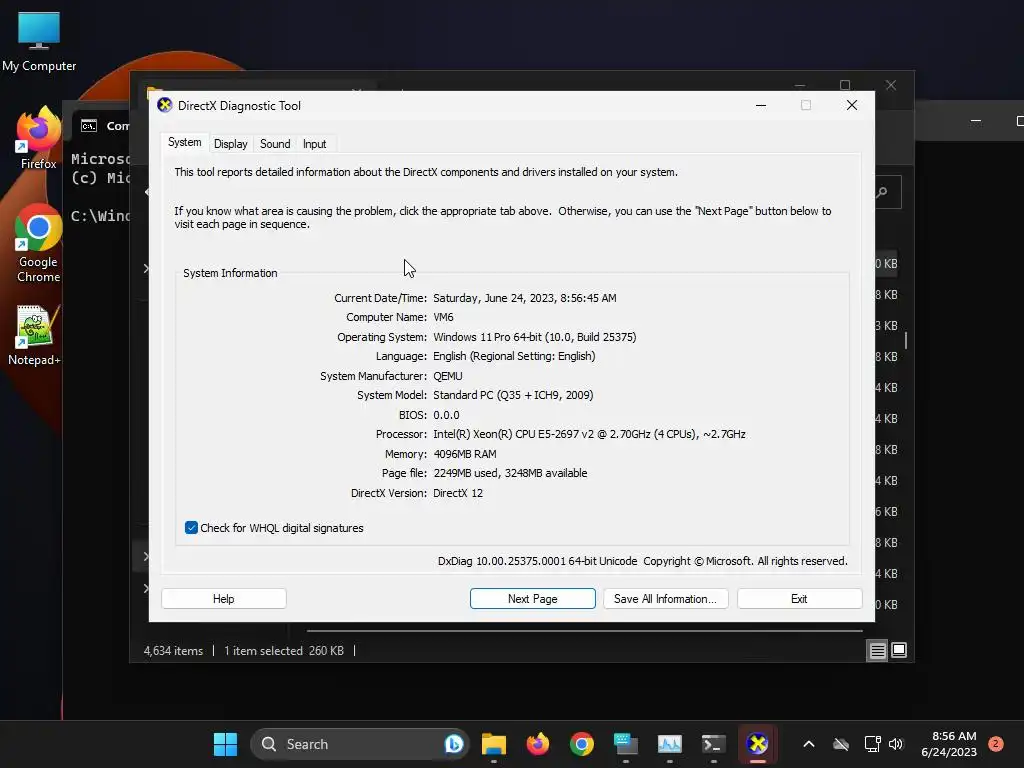This screenshot has width=1024, height=768.
Task: Click the File Explorer search magnifier
Action: point(882,192)
